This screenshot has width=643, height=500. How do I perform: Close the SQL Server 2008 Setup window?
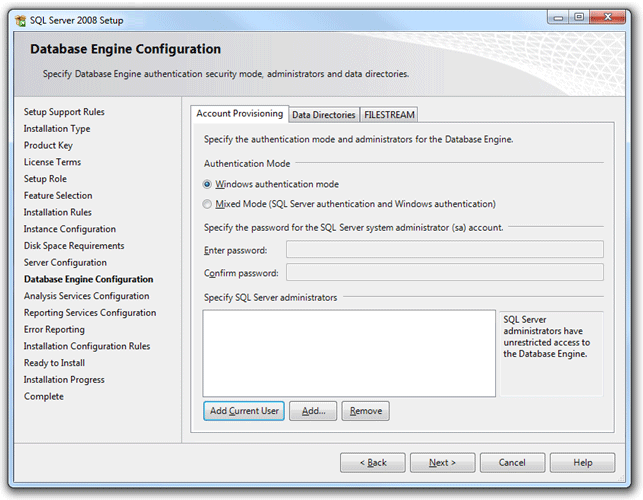pos(608,17)
